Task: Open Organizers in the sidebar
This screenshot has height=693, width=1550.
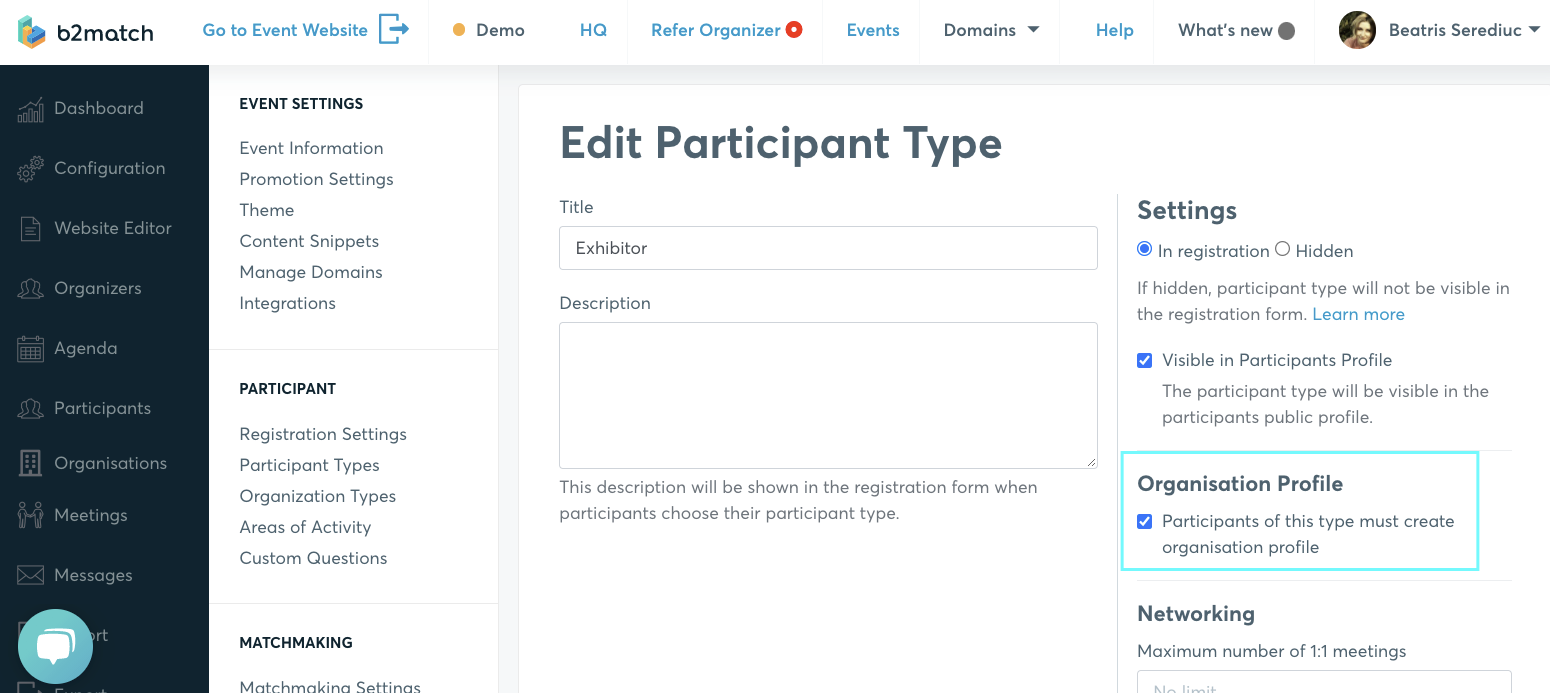Action: [98, 288]
